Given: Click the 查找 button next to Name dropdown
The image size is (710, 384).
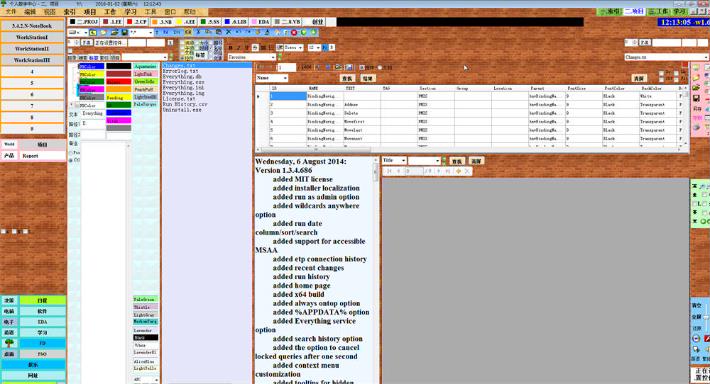Looking at the screenshot, I should pos(347,78).
